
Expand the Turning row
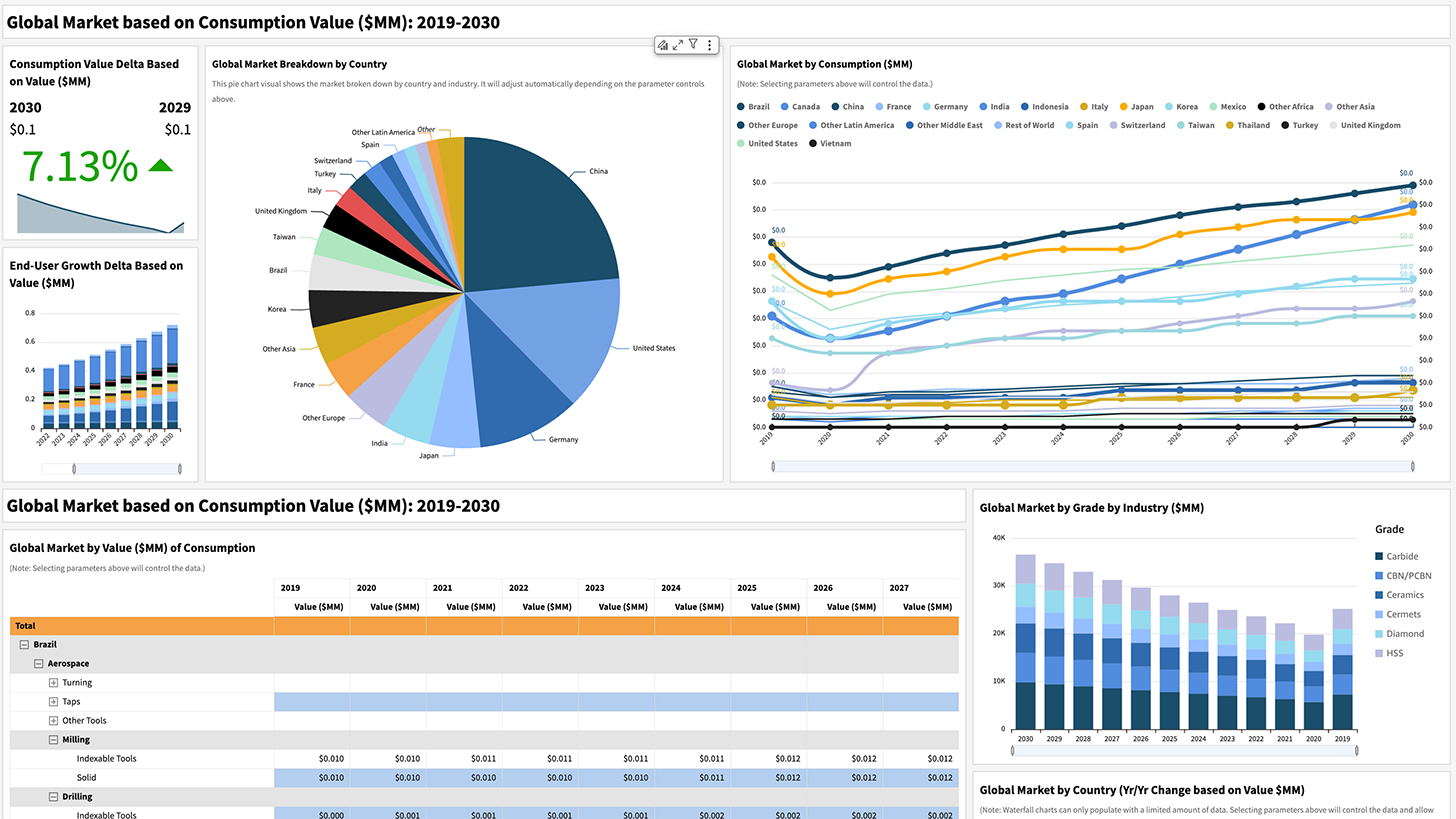click(54, 683)
